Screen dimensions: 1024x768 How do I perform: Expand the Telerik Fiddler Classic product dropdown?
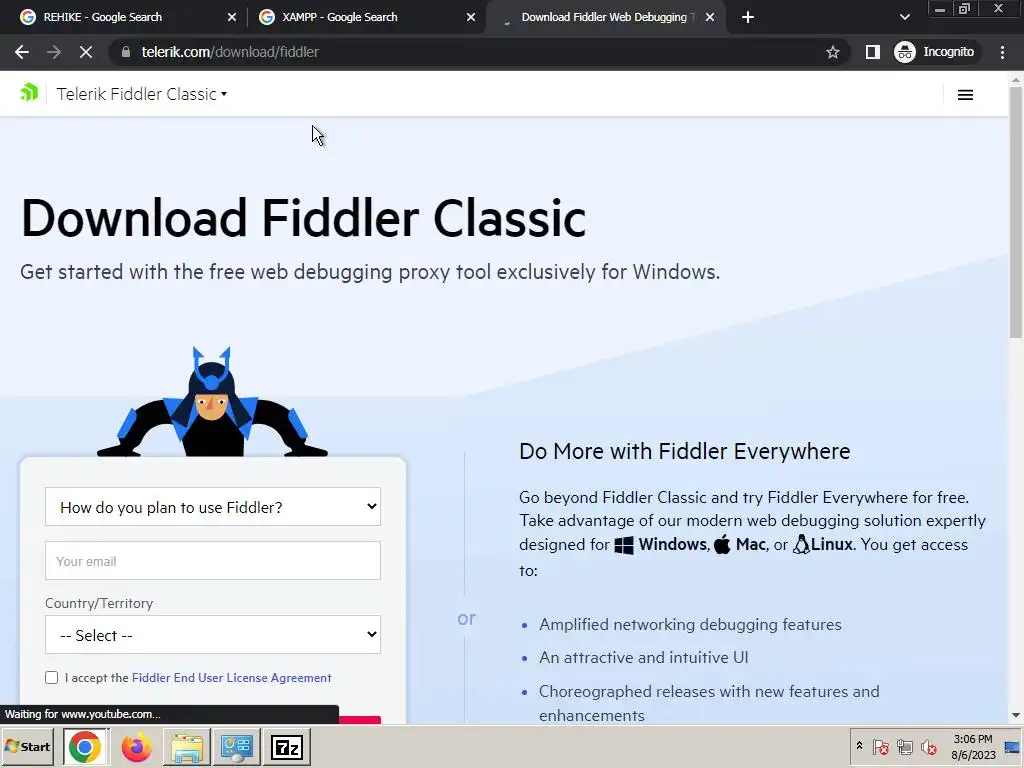coord(142,94)
